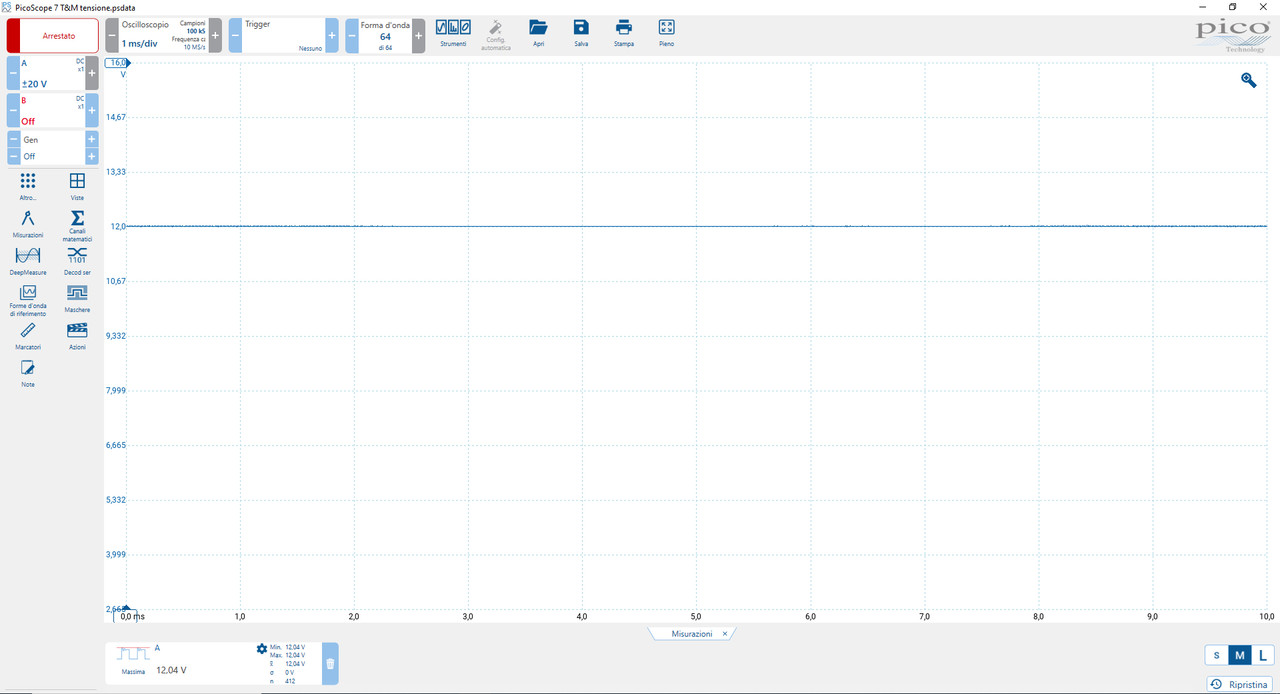The width and height of the screenshot is (1280, 694).
Task: Decrease channel A range with minus button
Action: 13,73
